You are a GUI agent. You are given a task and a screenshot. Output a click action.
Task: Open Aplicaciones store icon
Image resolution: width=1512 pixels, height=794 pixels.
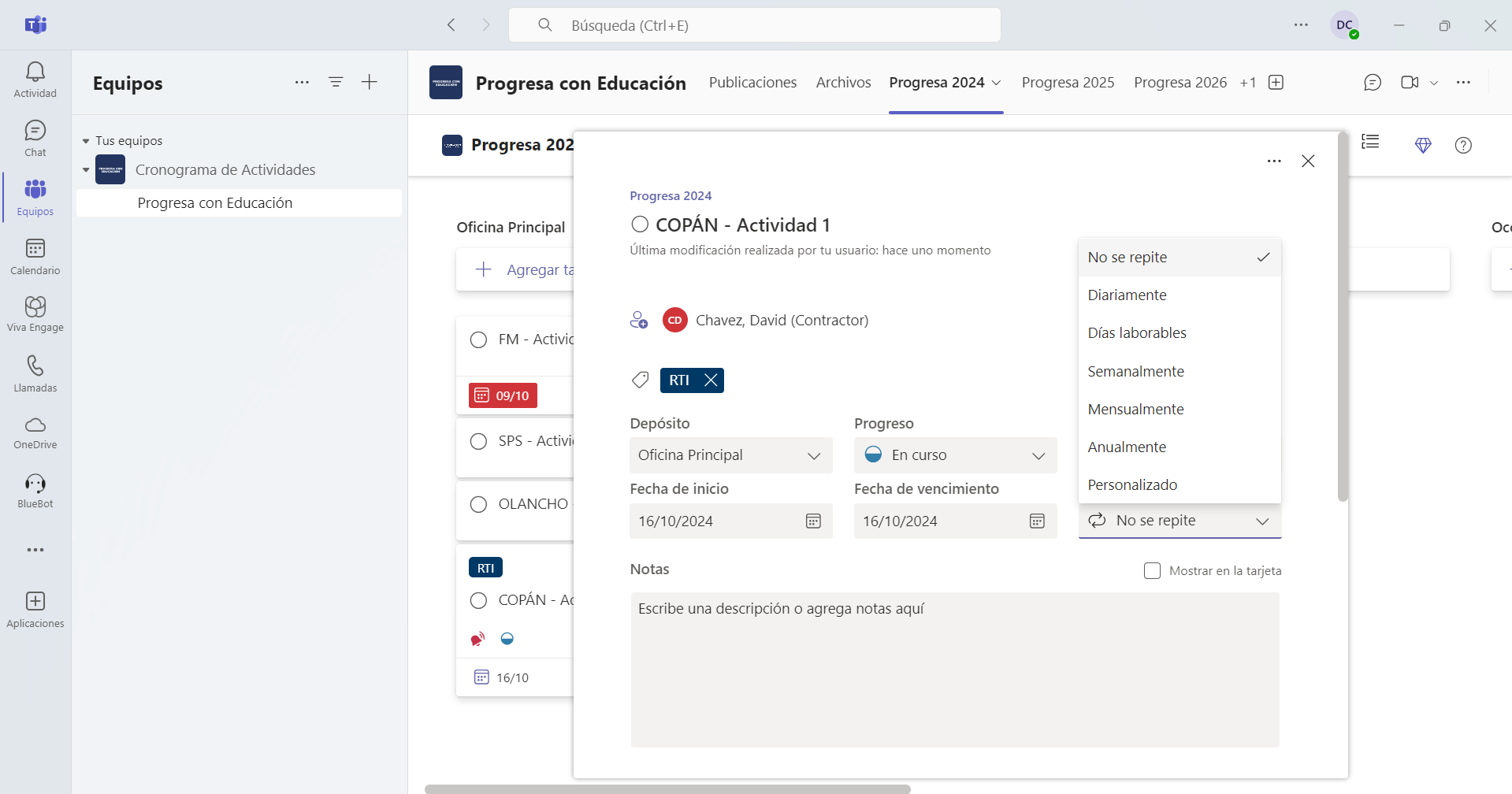tap(35, 610)
